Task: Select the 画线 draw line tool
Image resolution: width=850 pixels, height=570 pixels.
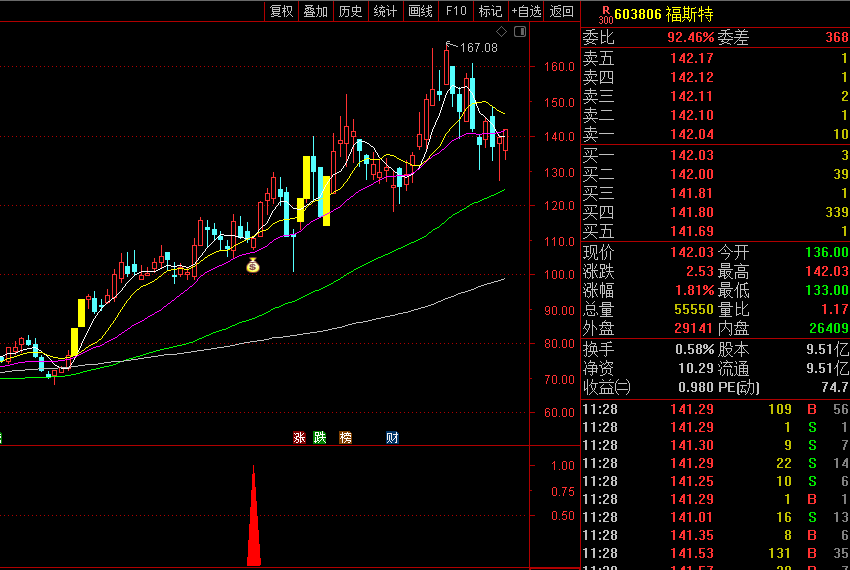Action: (420, 11)
